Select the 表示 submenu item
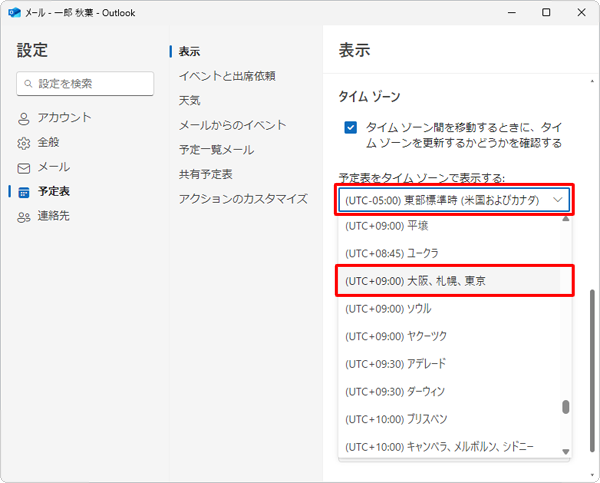The height and width of the screenshot is (483, 600). click(x=189, y=51)
